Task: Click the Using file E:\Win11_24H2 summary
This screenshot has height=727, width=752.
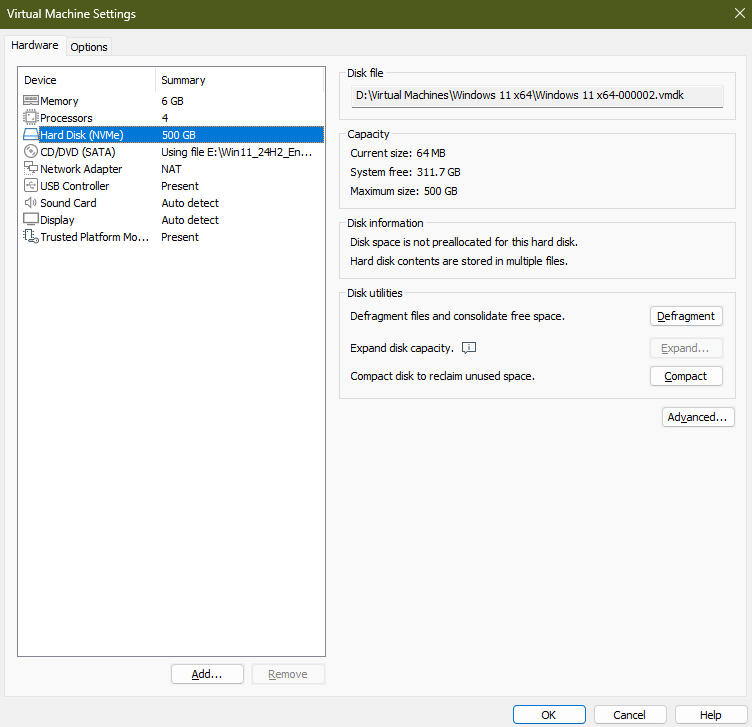Action: 236,152
